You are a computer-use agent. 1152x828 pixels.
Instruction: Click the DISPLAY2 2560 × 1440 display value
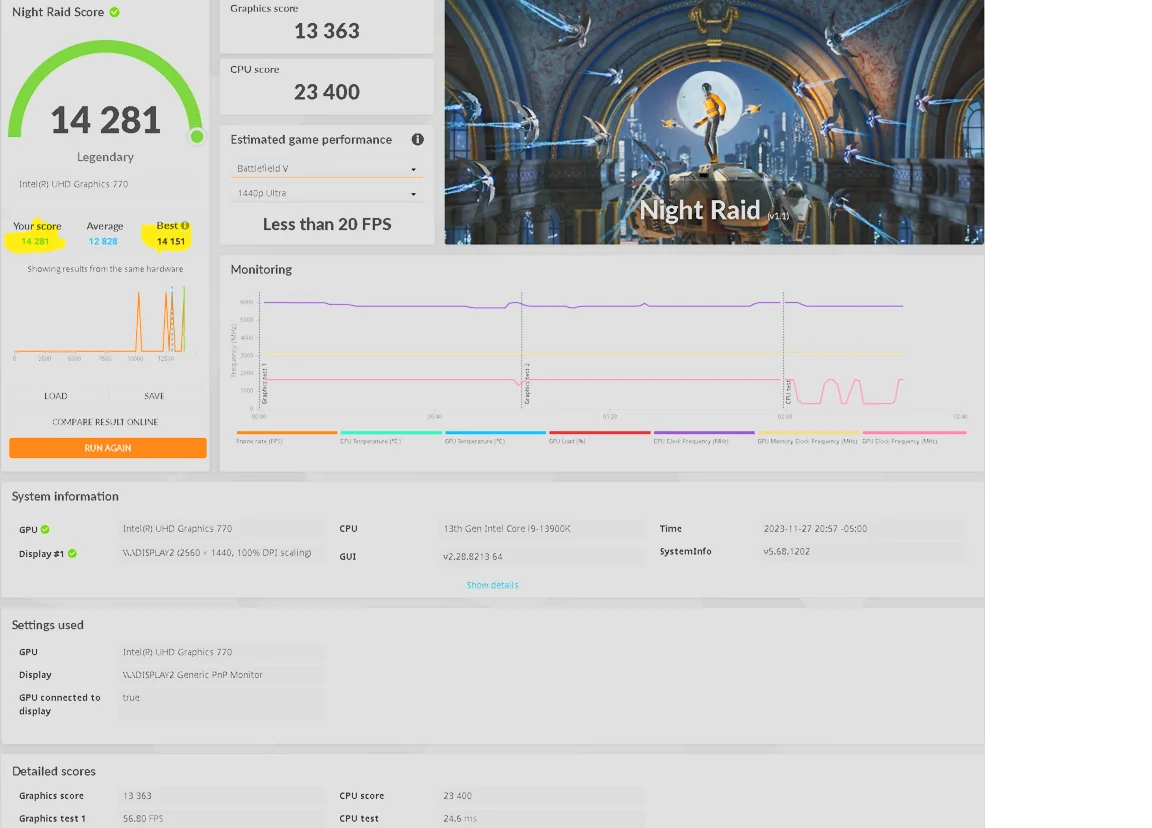pos(221,553)
